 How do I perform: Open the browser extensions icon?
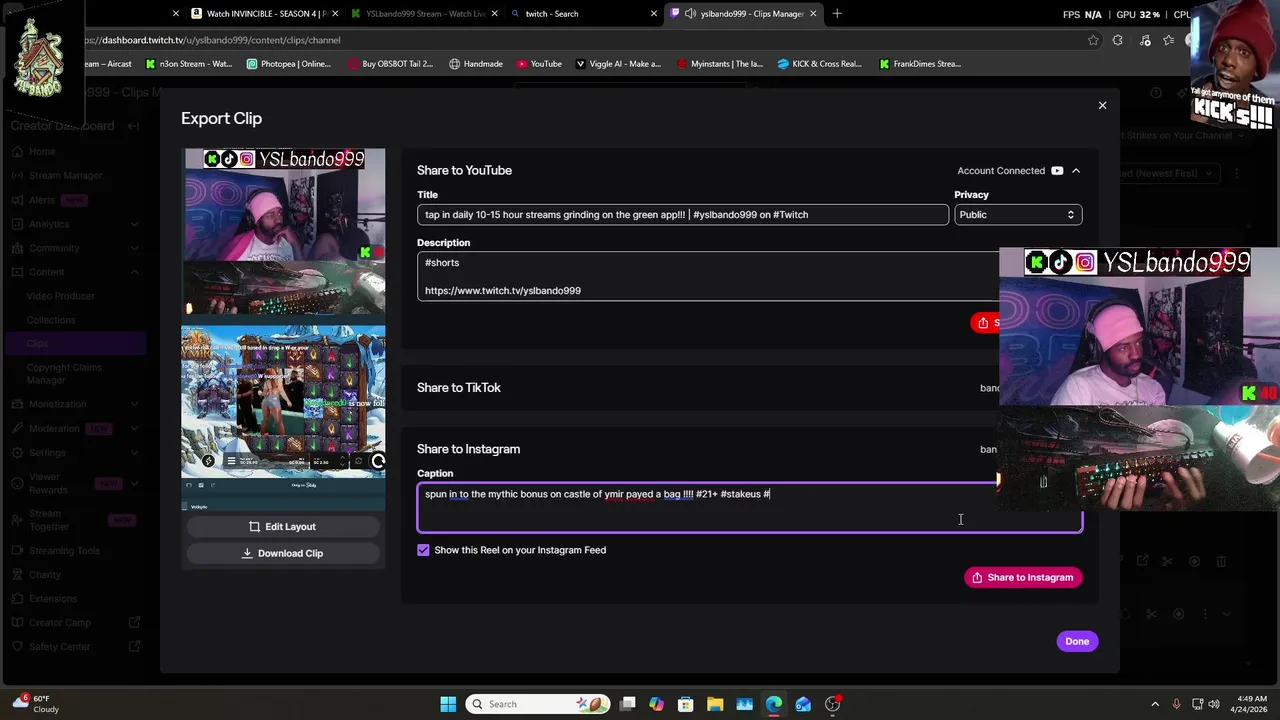(x=1117, y=40)
